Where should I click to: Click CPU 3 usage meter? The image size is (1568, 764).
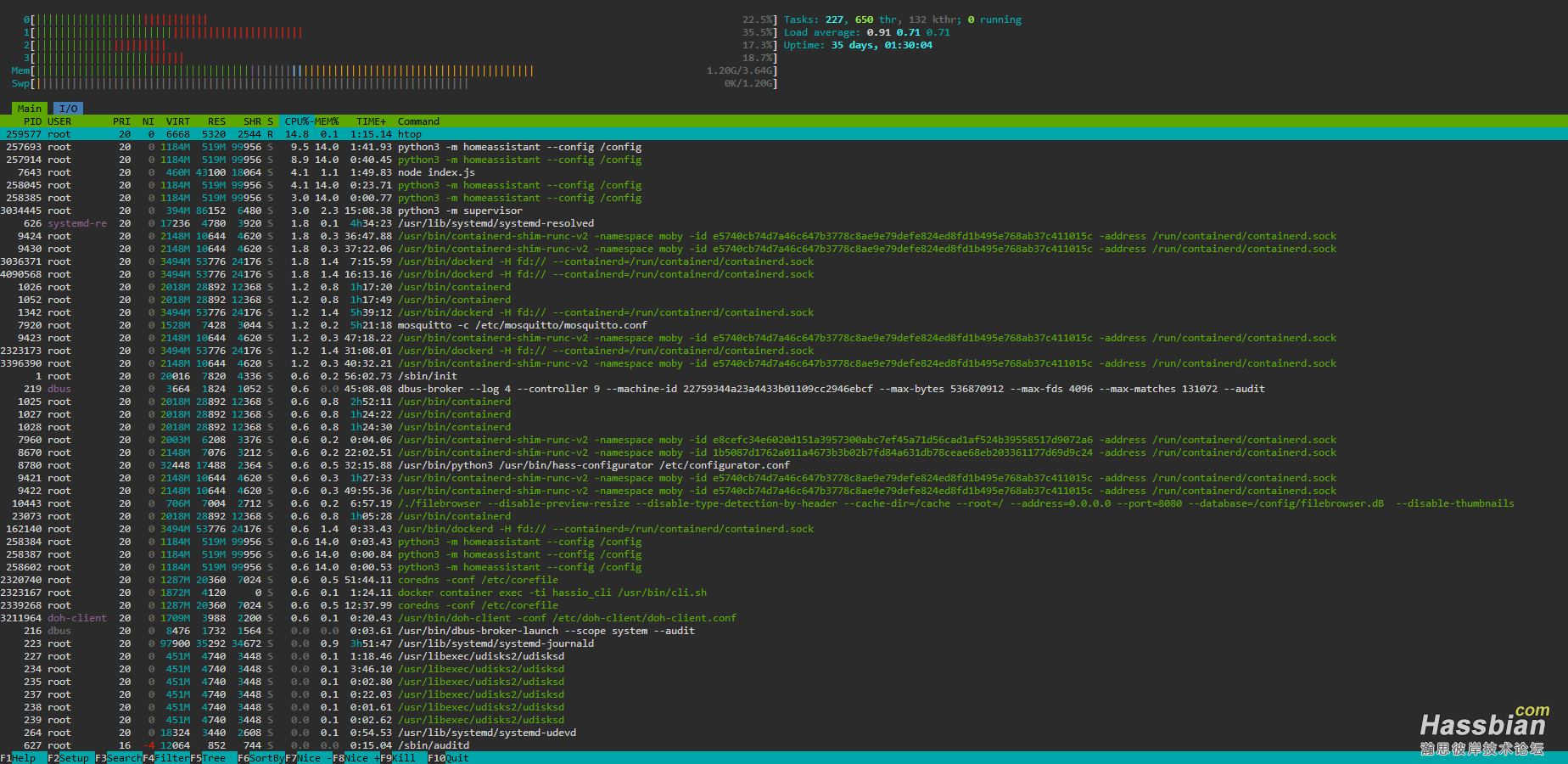click(x=400, y=58)
